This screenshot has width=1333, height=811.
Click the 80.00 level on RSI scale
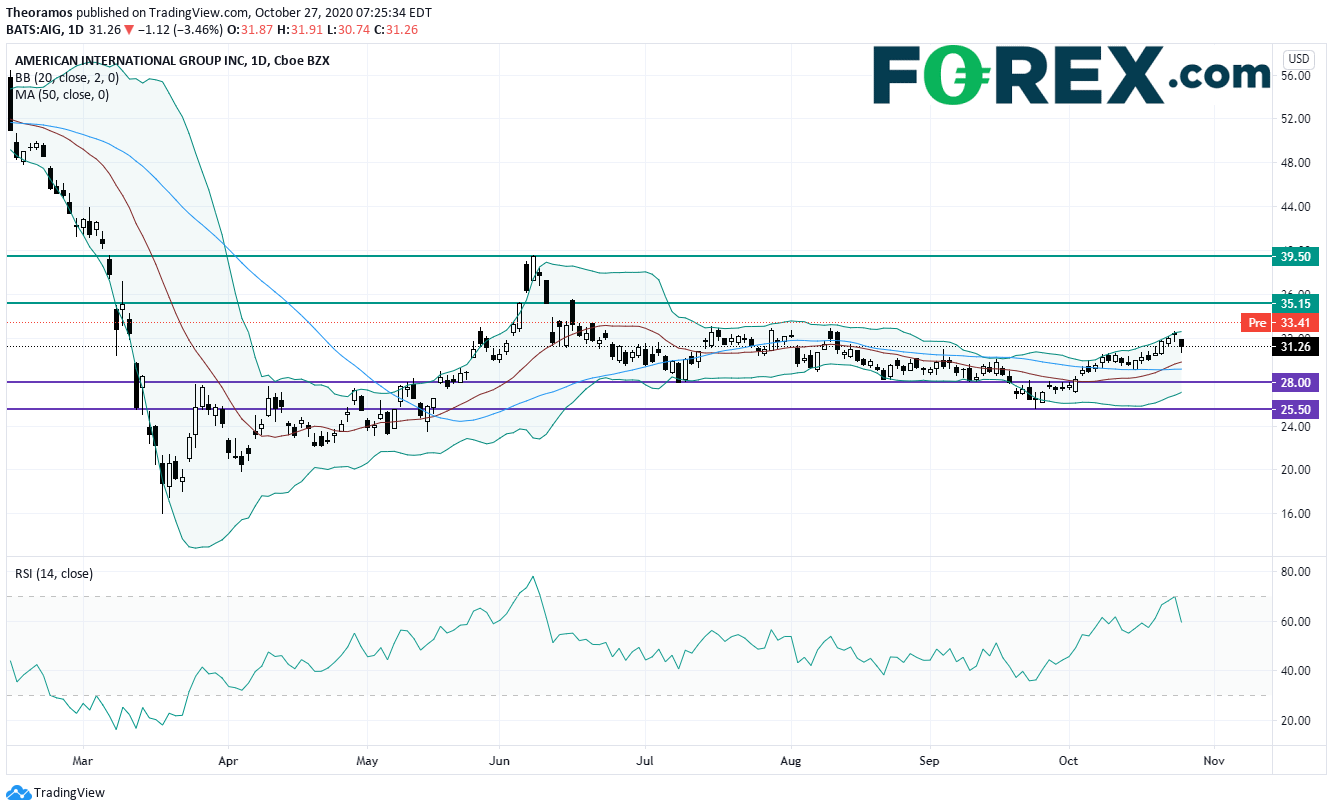pyautogui.click(x=1294, y=572)
